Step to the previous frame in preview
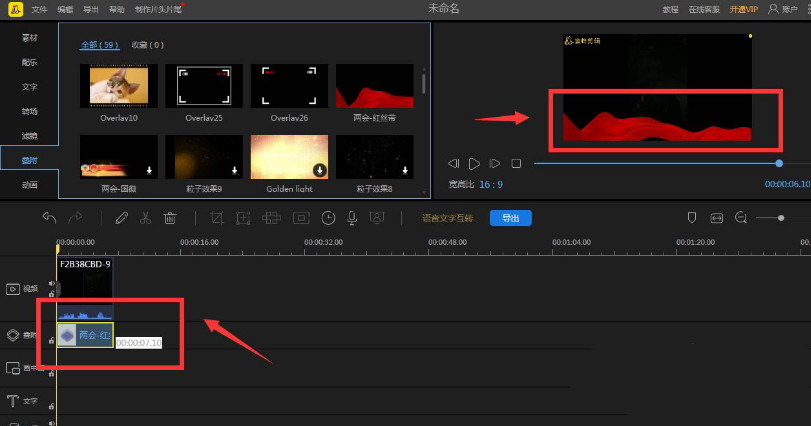The width and height of the screenshot is (811, 426). click(x=454, y=163)
